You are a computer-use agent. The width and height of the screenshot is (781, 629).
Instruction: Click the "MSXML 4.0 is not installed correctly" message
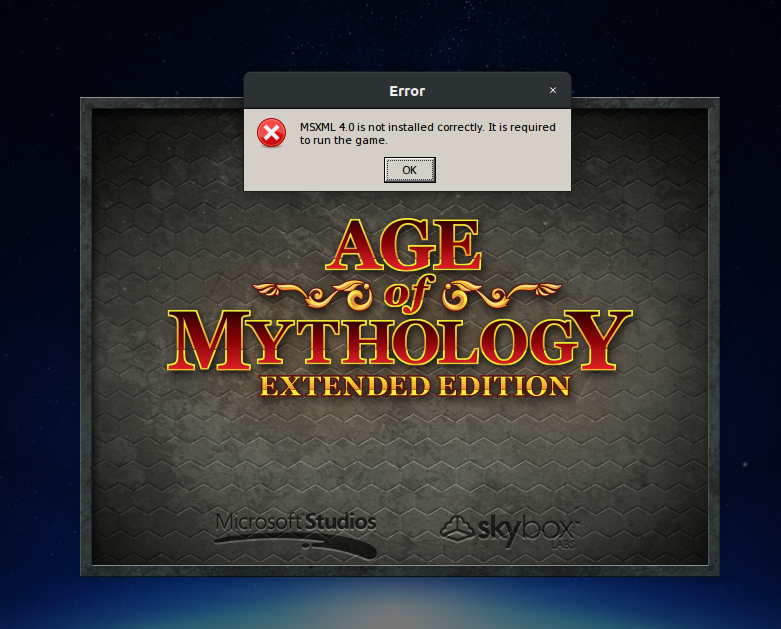pos(427,133)
